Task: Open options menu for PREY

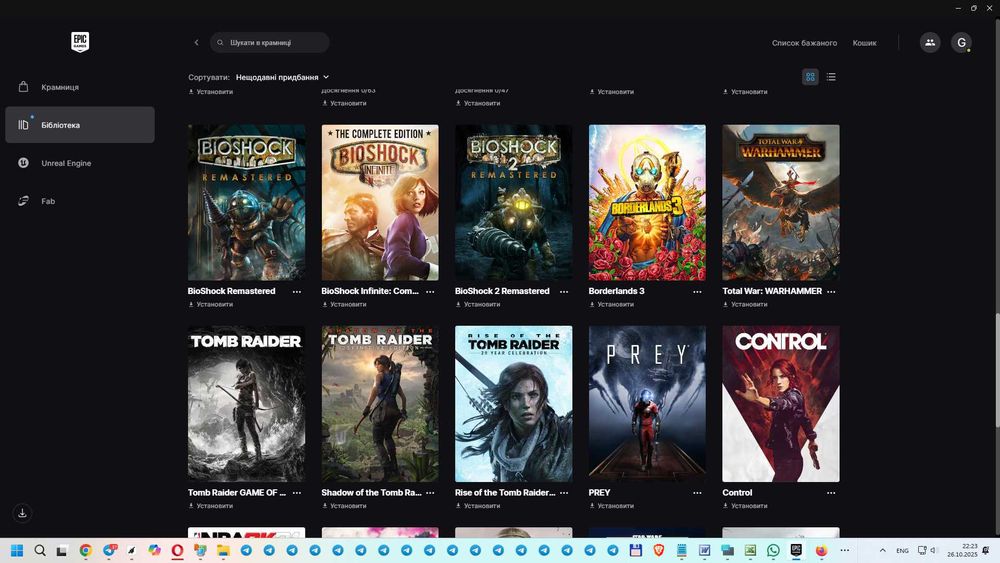Action: point(697,493)
